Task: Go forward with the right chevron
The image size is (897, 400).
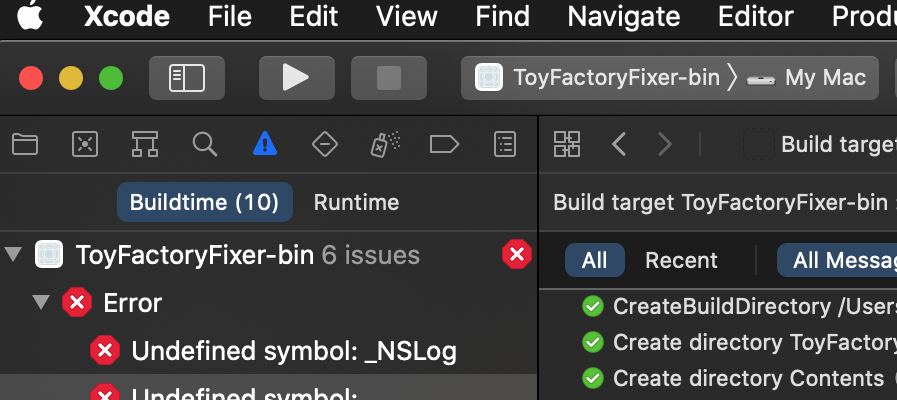Action: (664, 144)
